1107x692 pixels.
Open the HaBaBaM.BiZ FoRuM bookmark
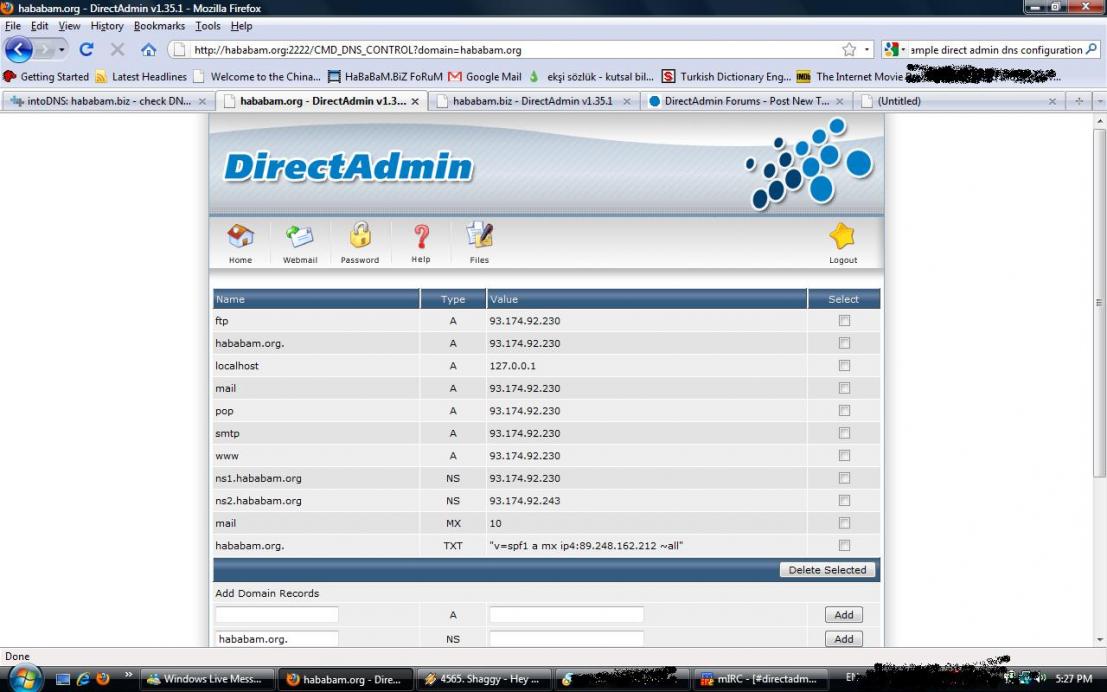coord(385,76)
